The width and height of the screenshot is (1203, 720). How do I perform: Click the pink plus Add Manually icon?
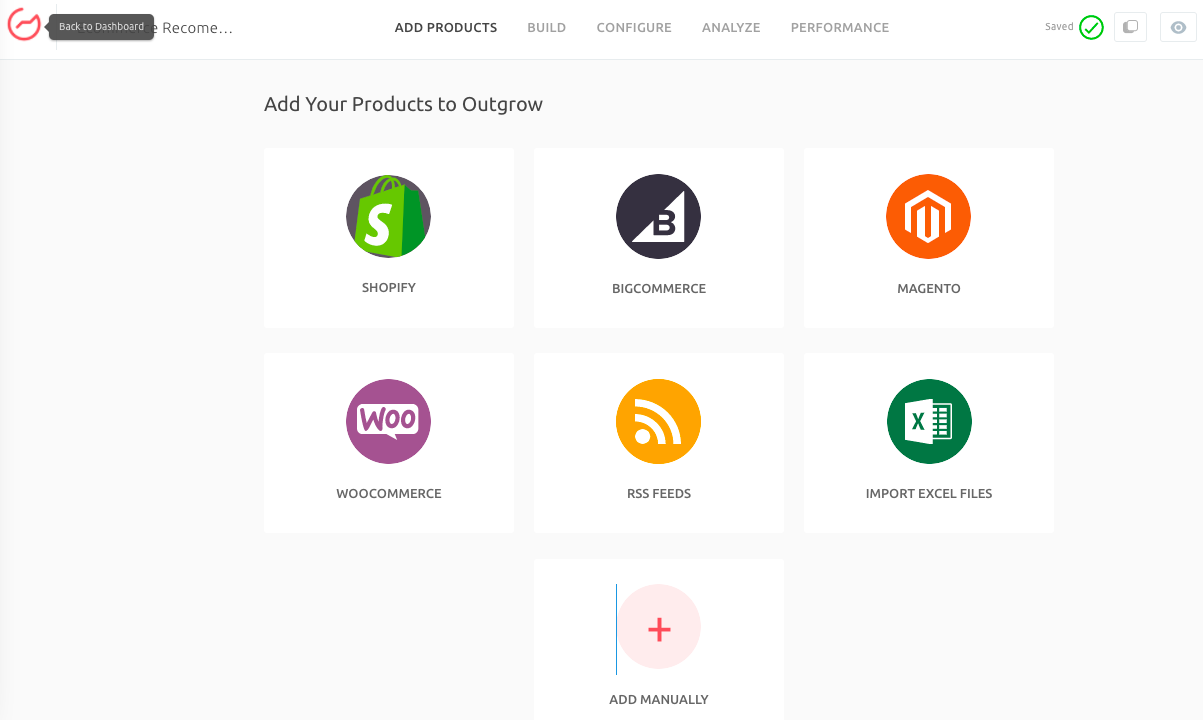(x=658, y=627)
